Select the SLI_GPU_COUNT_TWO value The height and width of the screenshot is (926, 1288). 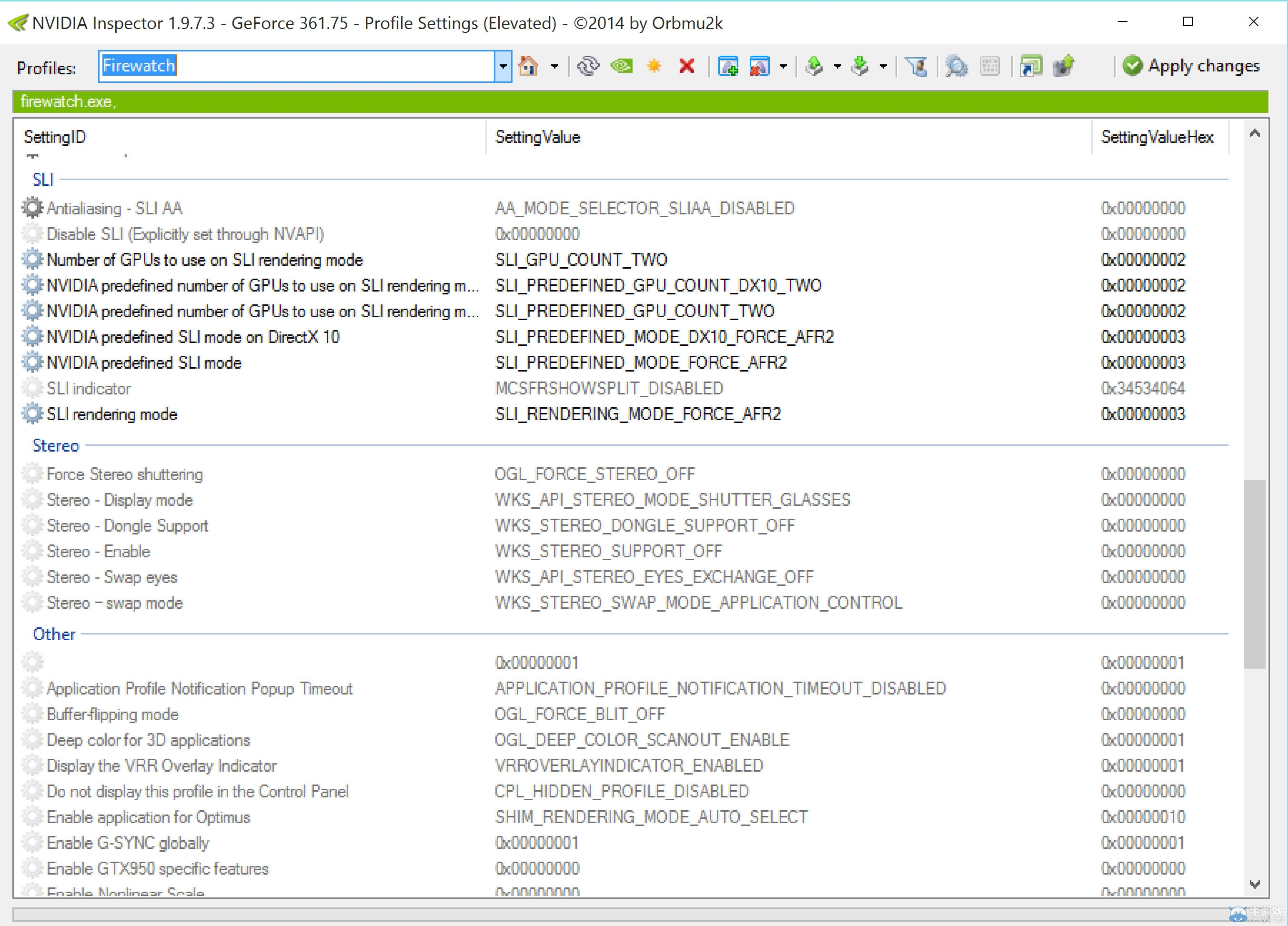[581, 260]
